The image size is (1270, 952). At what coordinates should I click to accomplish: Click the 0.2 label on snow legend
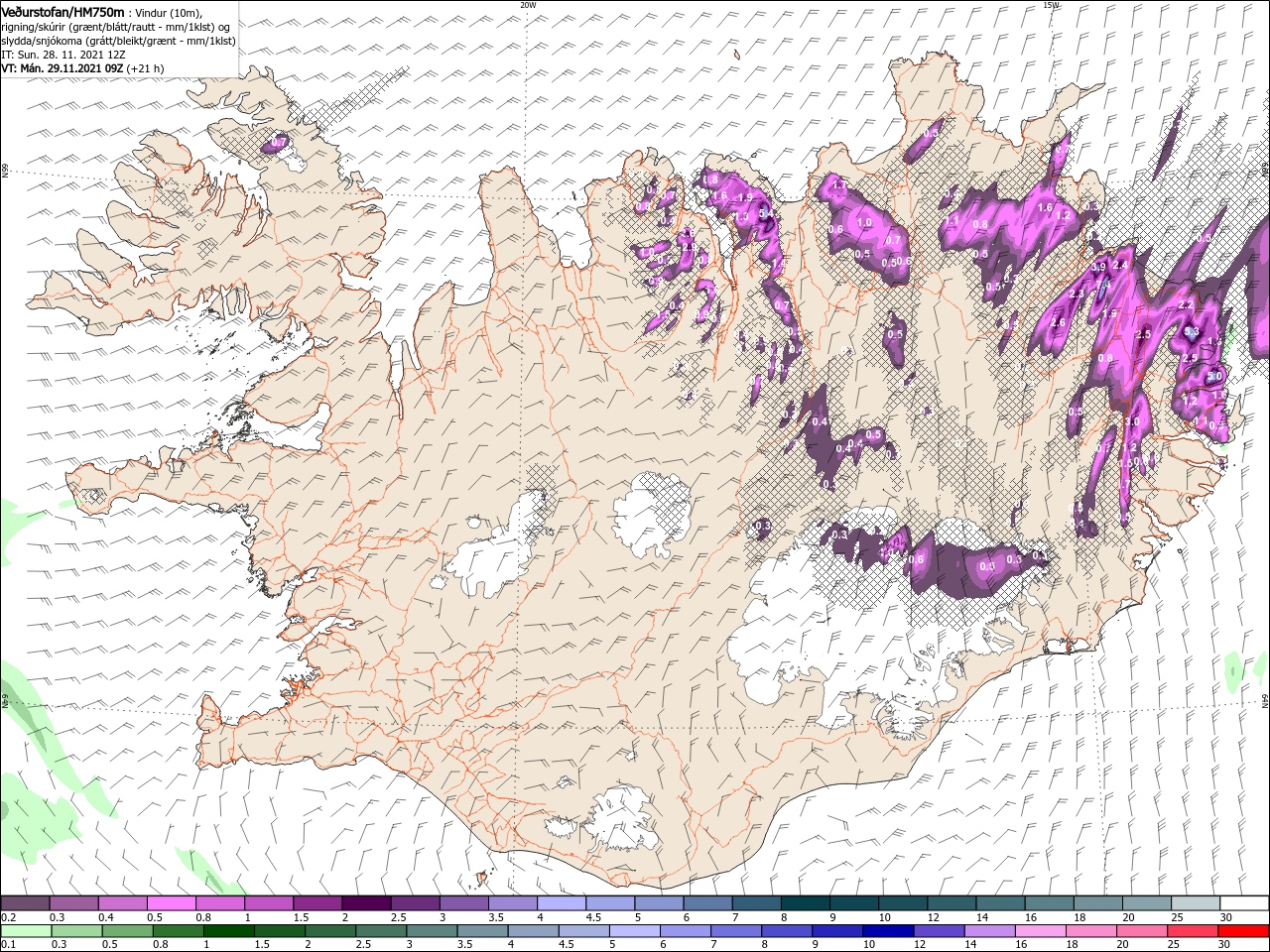click(x=8, y=917)
